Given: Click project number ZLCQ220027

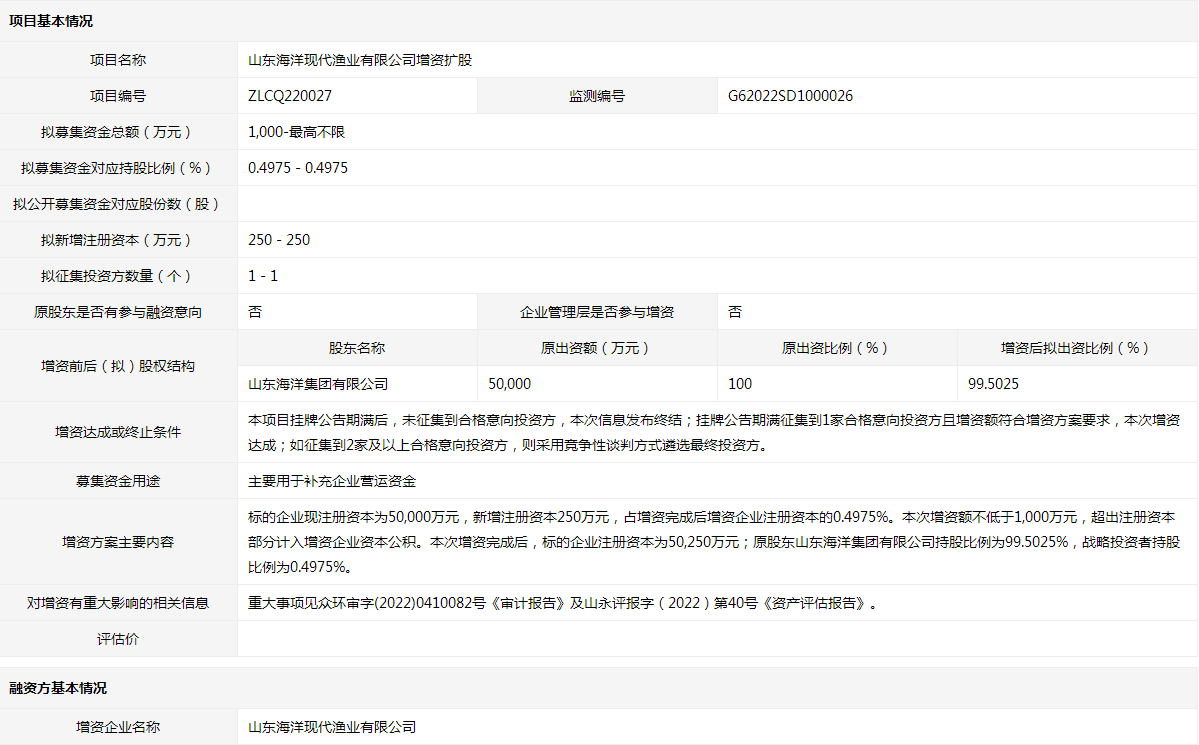Looking at the screenshot, I should coord(290,96).
